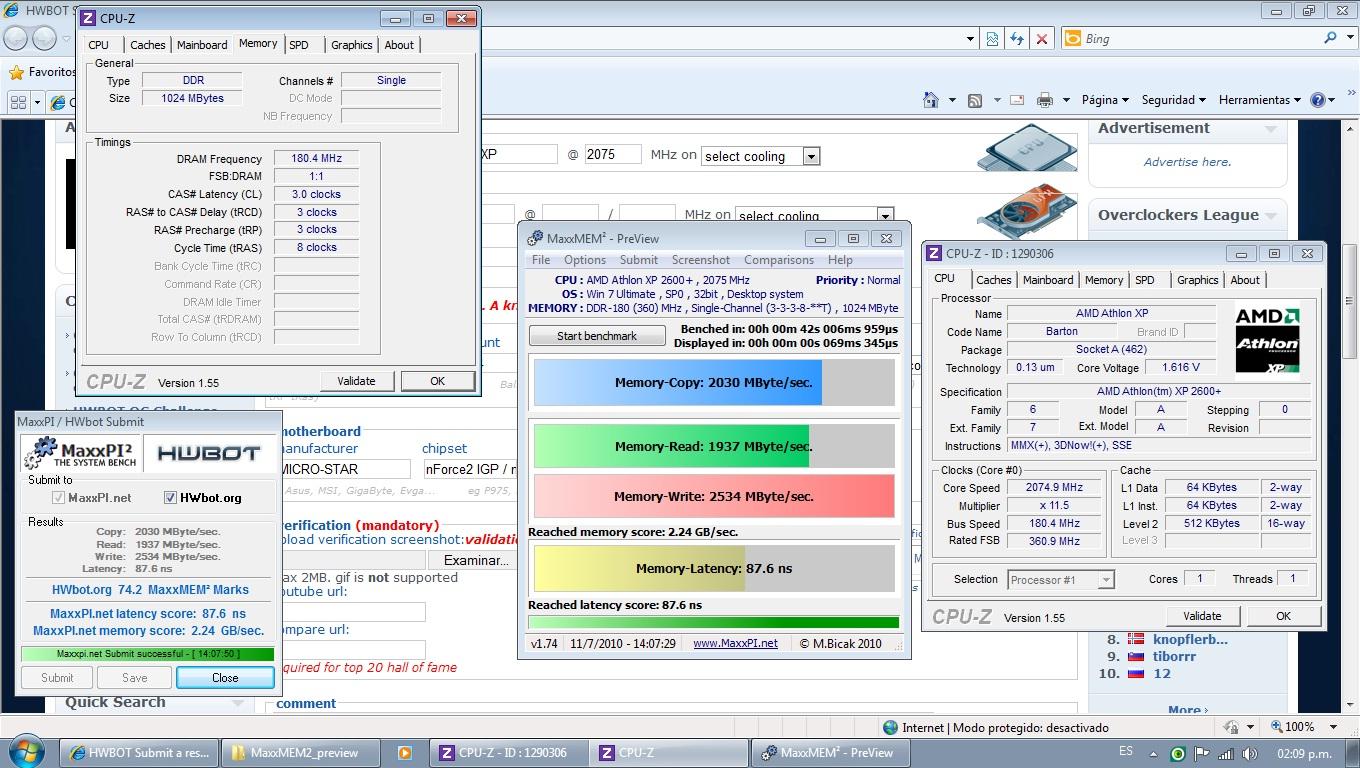The width and height of the screenshot is (1360, 768).
Task: Show hidden system tray icons arrow
Action: [x=1152, y=754]
